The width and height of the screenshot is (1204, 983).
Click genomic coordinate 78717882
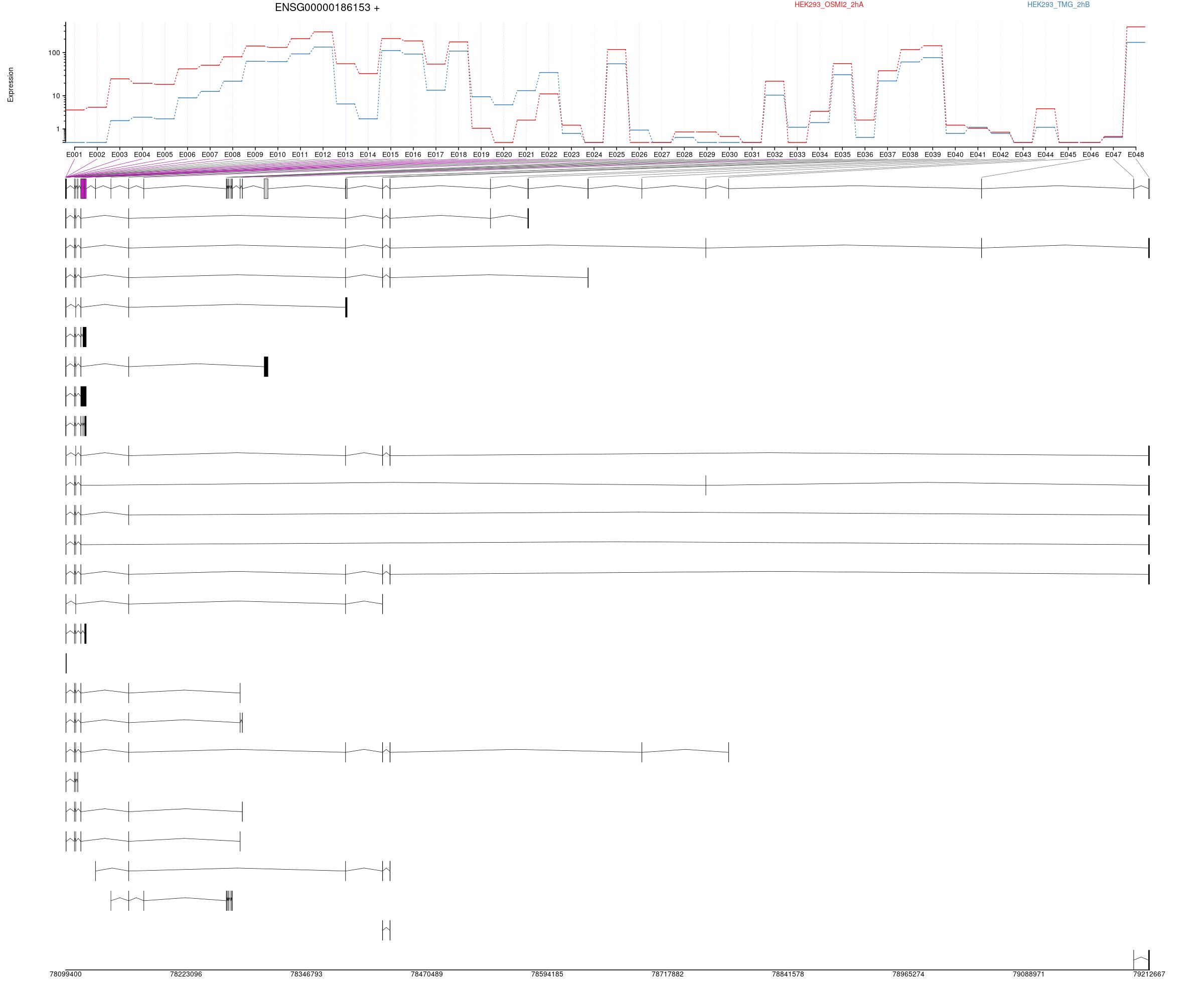(x=668, y=974)
